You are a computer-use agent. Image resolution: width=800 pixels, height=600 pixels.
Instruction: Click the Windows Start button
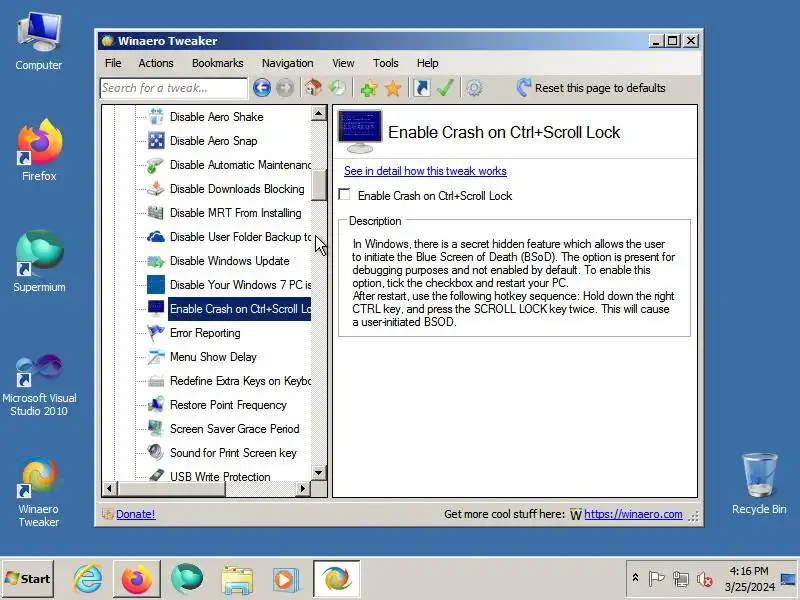pos(28,579)
